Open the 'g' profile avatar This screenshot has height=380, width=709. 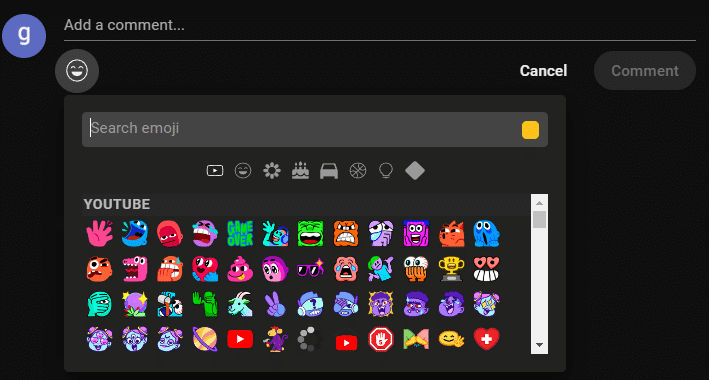[24, 36]
